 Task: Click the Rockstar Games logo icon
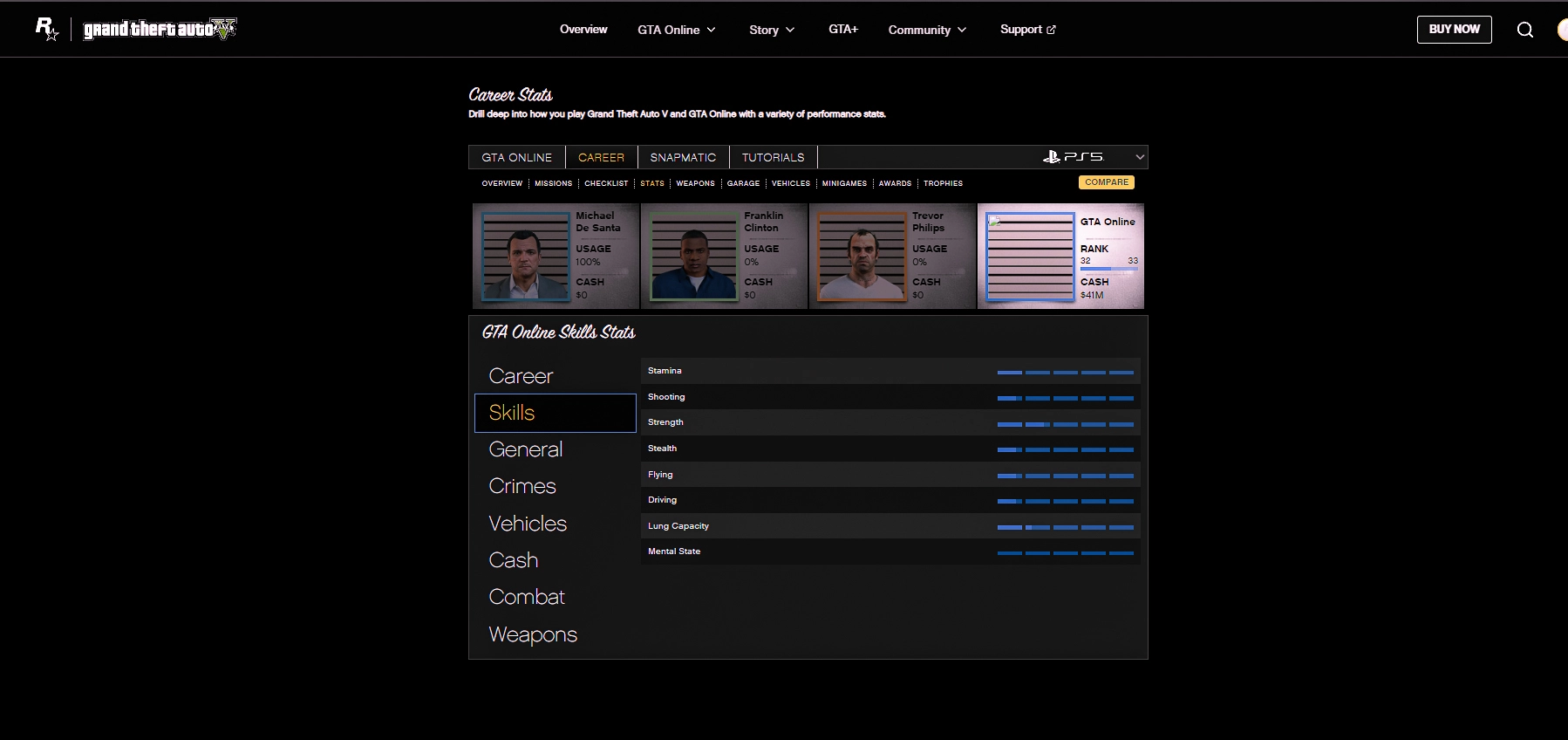pyautogui.click(x=46, y=29)
